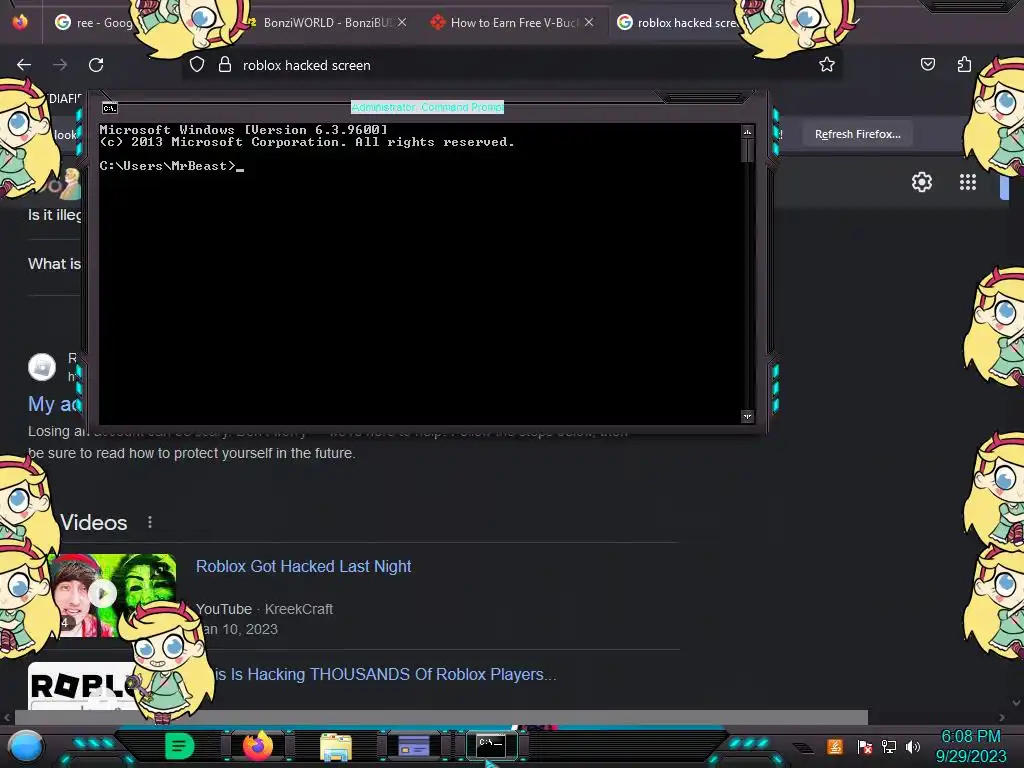Expand the 'Is it illeg…' question

point(54,215)
